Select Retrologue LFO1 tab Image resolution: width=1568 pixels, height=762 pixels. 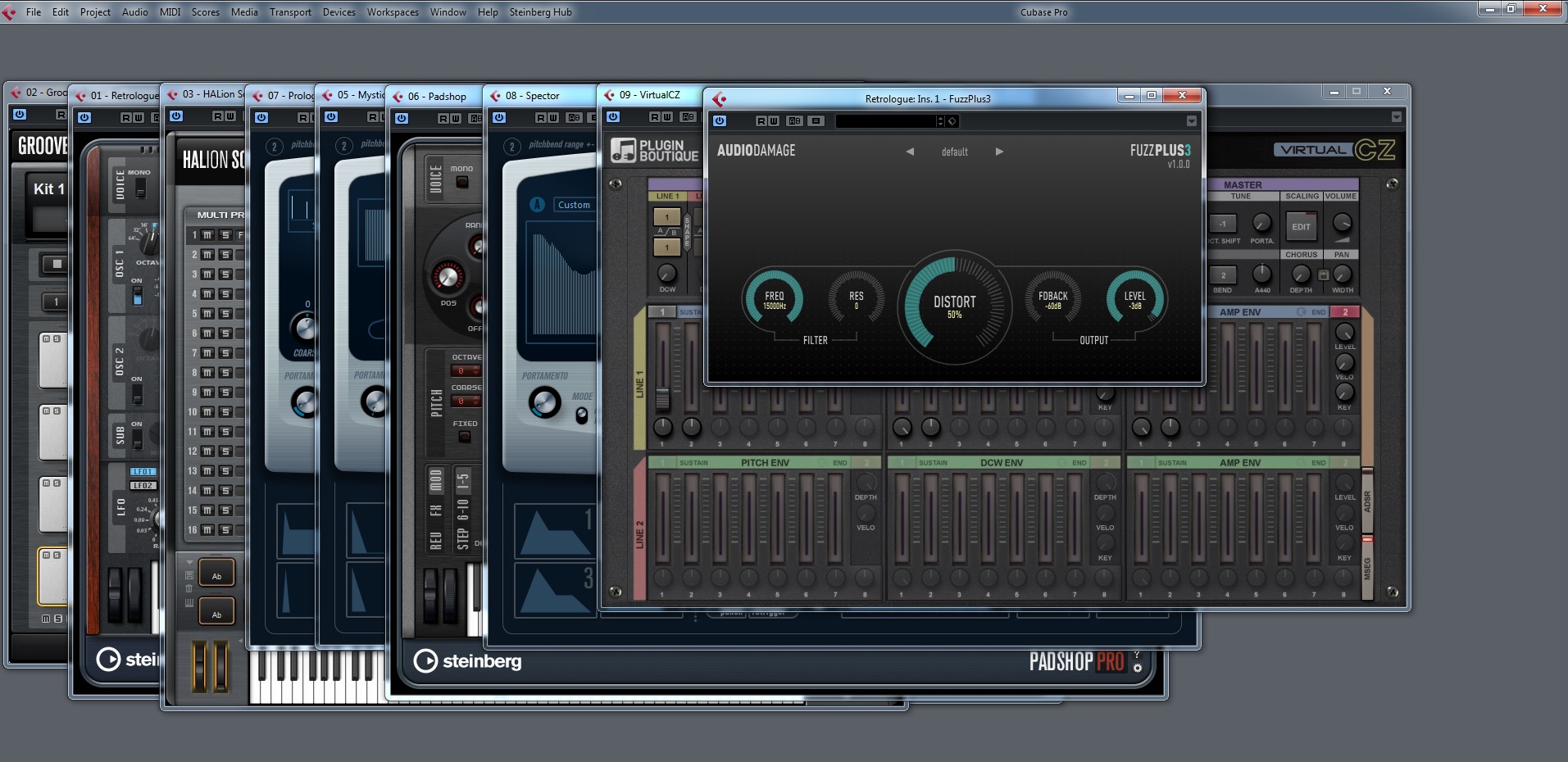pyautogui.click(x=143, y=472)
